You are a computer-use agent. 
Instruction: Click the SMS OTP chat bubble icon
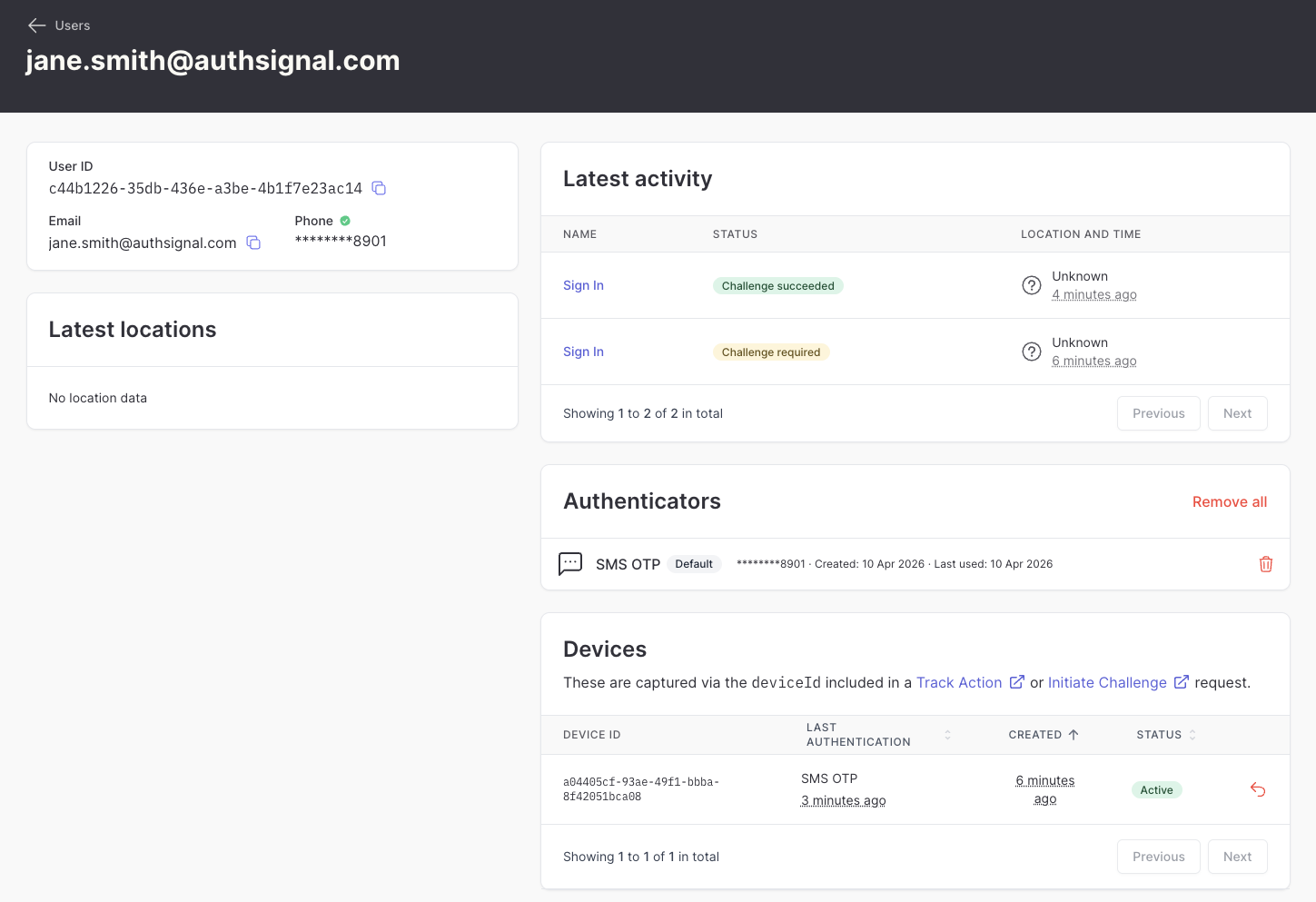(570, 564)
